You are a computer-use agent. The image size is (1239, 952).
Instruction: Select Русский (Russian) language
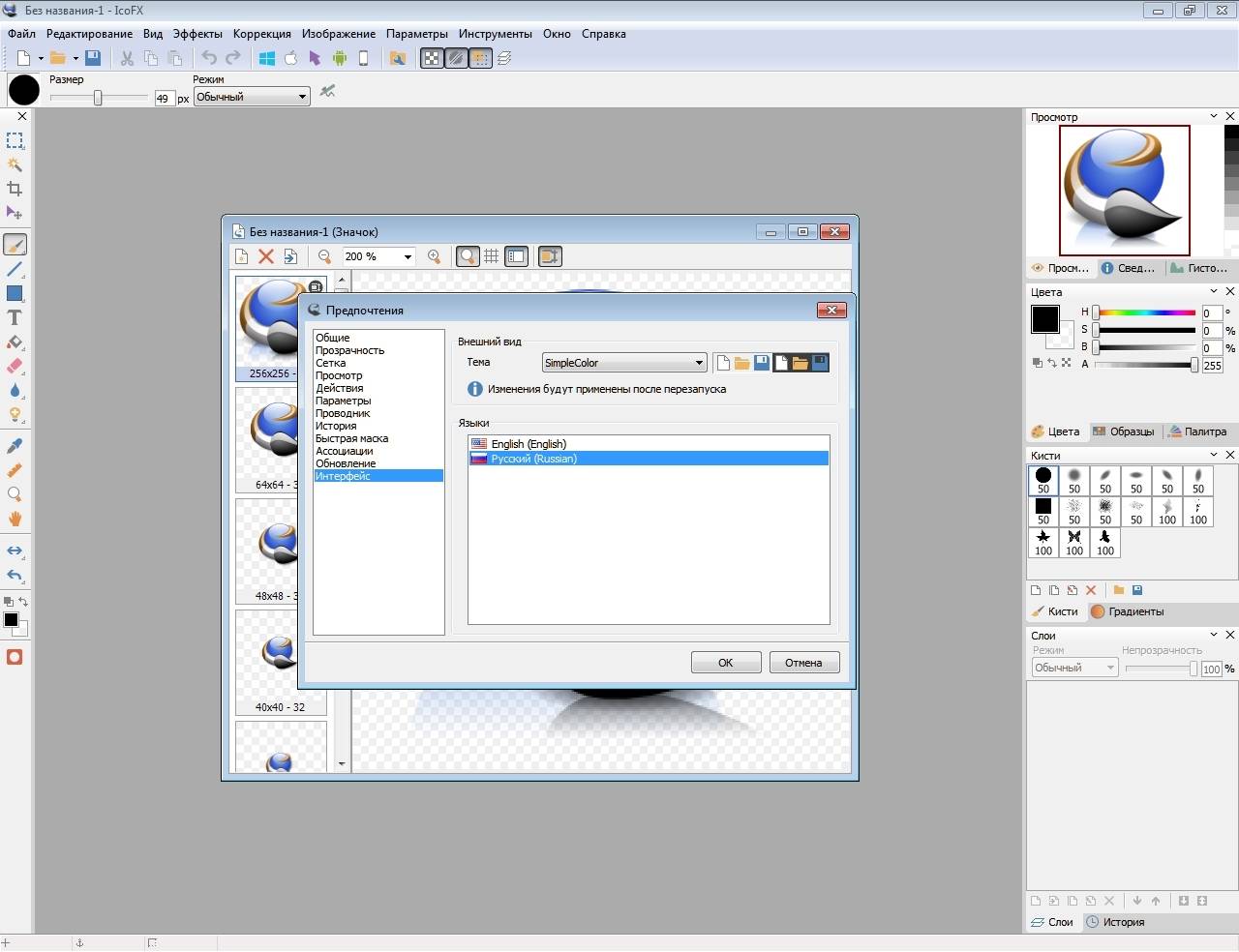click(x=649, y=459)
